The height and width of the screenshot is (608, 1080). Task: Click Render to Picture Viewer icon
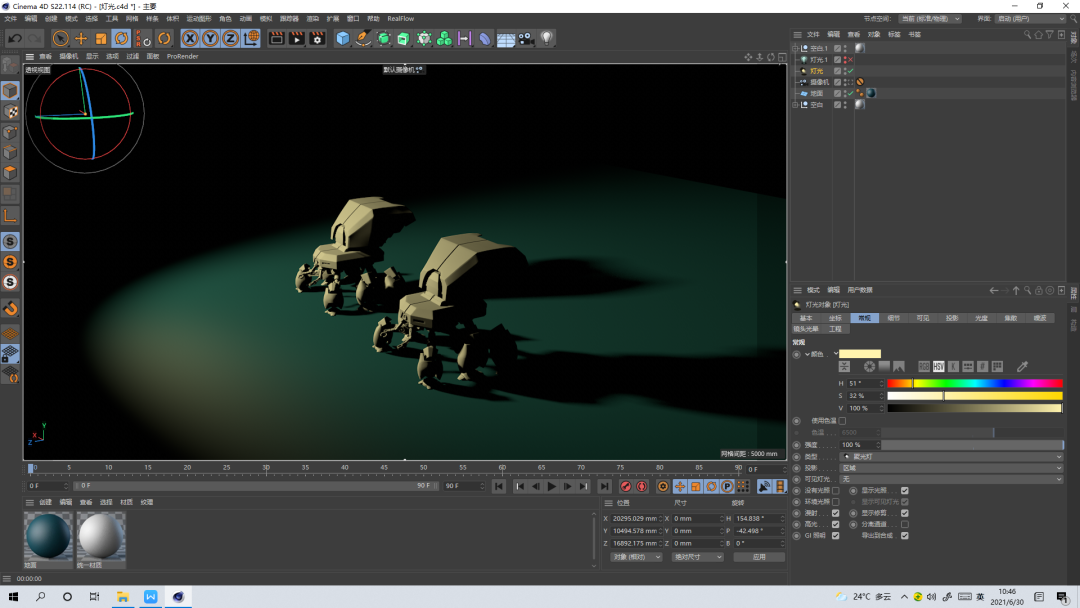pos(296,39)
